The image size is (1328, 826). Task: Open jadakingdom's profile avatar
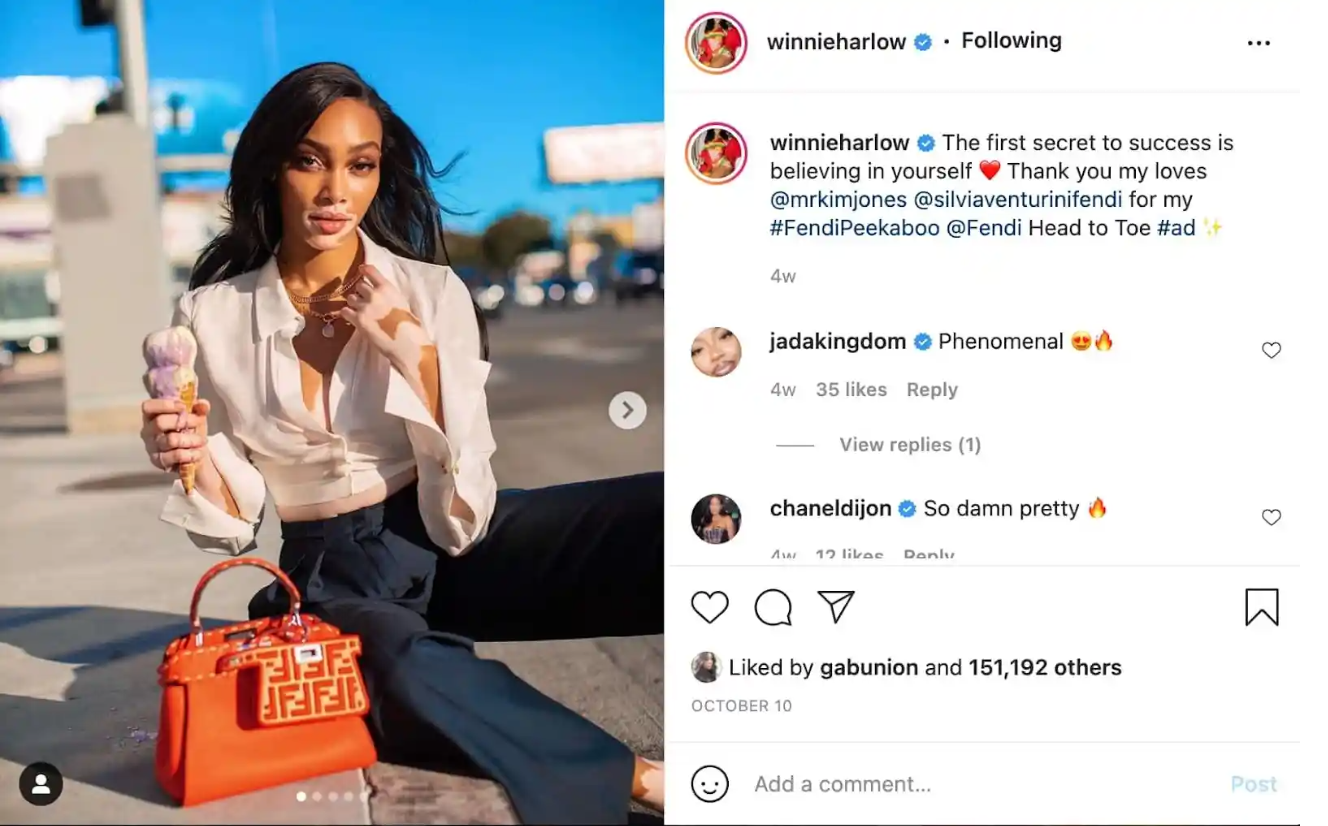pos(716,352)
